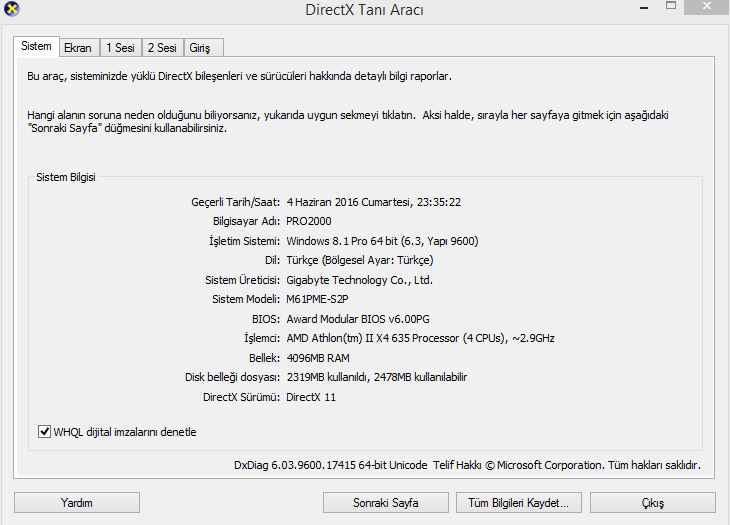Click the DxDiag 6.03.9600.17415 version text
This screenshot has width=730, height=525.
(331, 465)
